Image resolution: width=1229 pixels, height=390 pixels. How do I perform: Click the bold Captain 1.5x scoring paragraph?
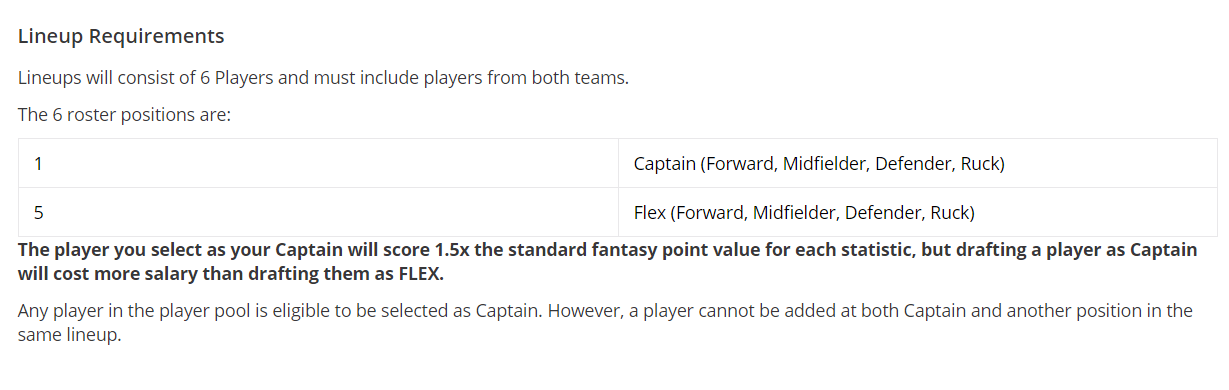click(x=607, y=261)
